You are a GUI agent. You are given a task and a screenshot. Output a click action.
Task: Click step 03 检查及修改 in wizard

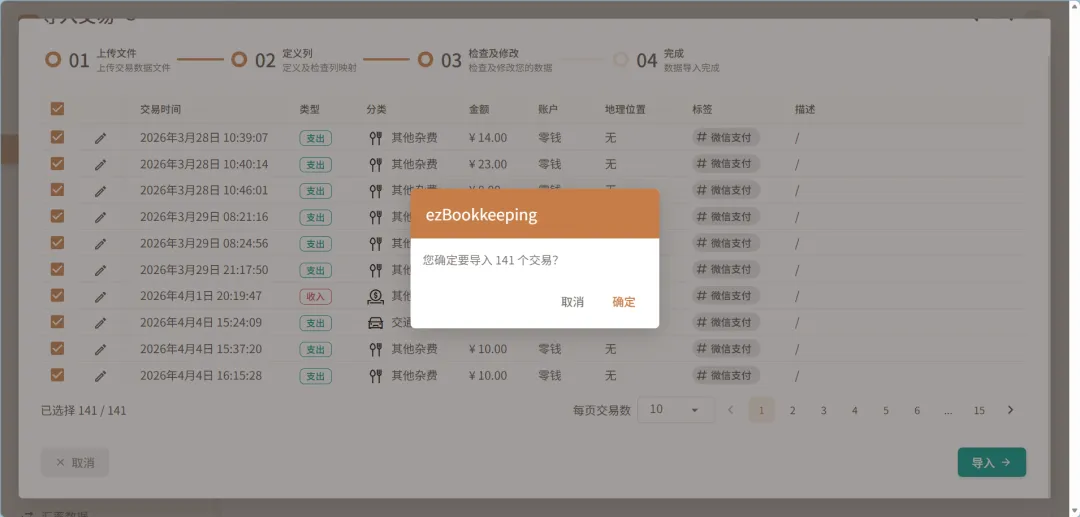[x=485, y=60]
